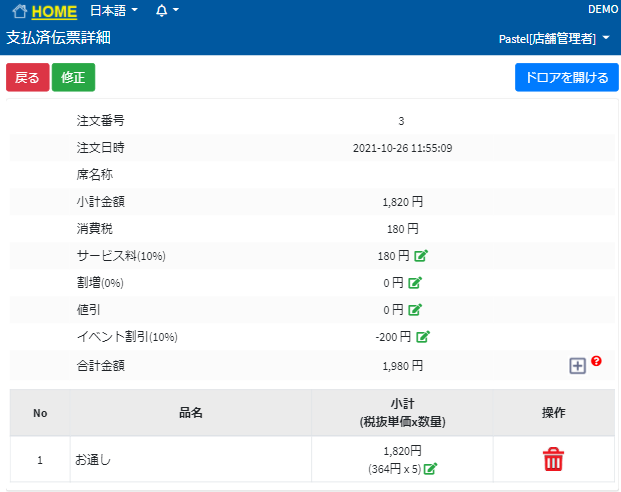Click the red question mark help icon
The width and height of the screenshot is (621, 492).
pyautogui.click(x=597, y=361)
